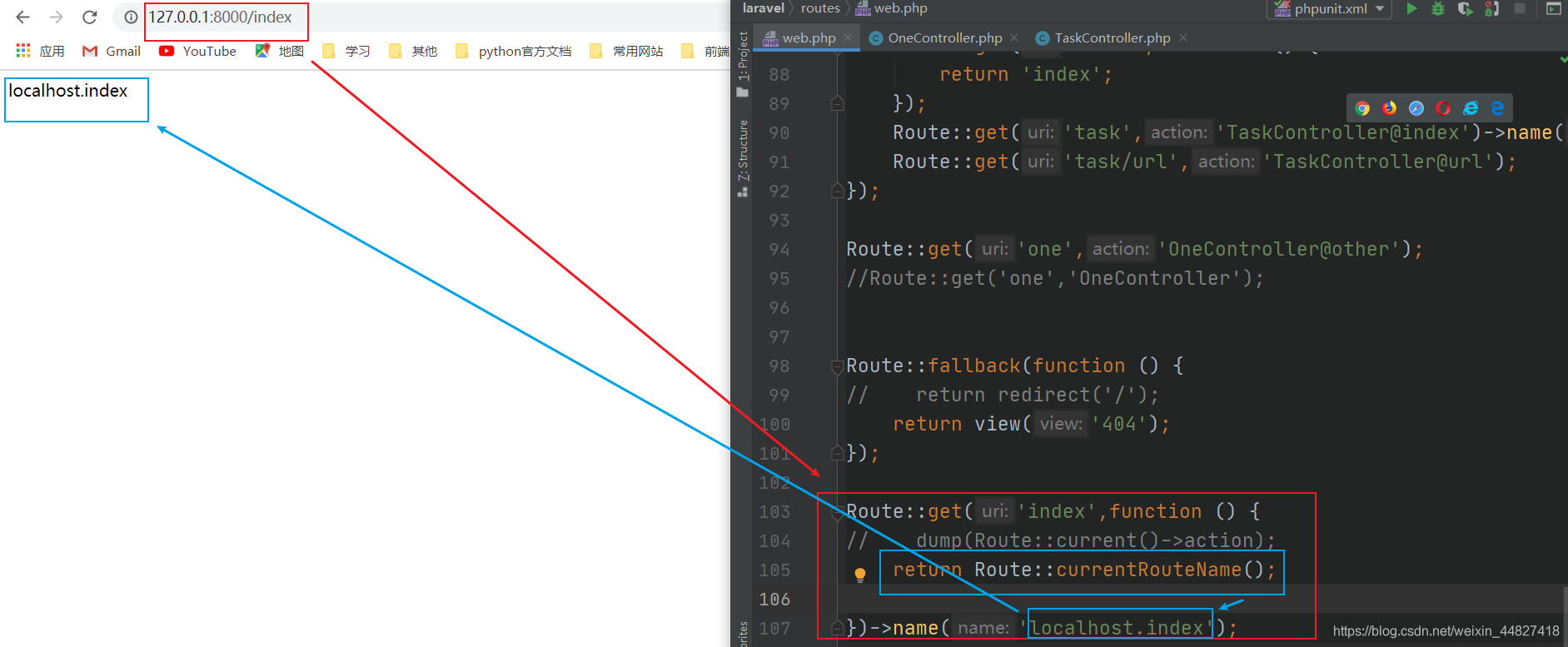Open file in Edge from editor popup

1497,108
